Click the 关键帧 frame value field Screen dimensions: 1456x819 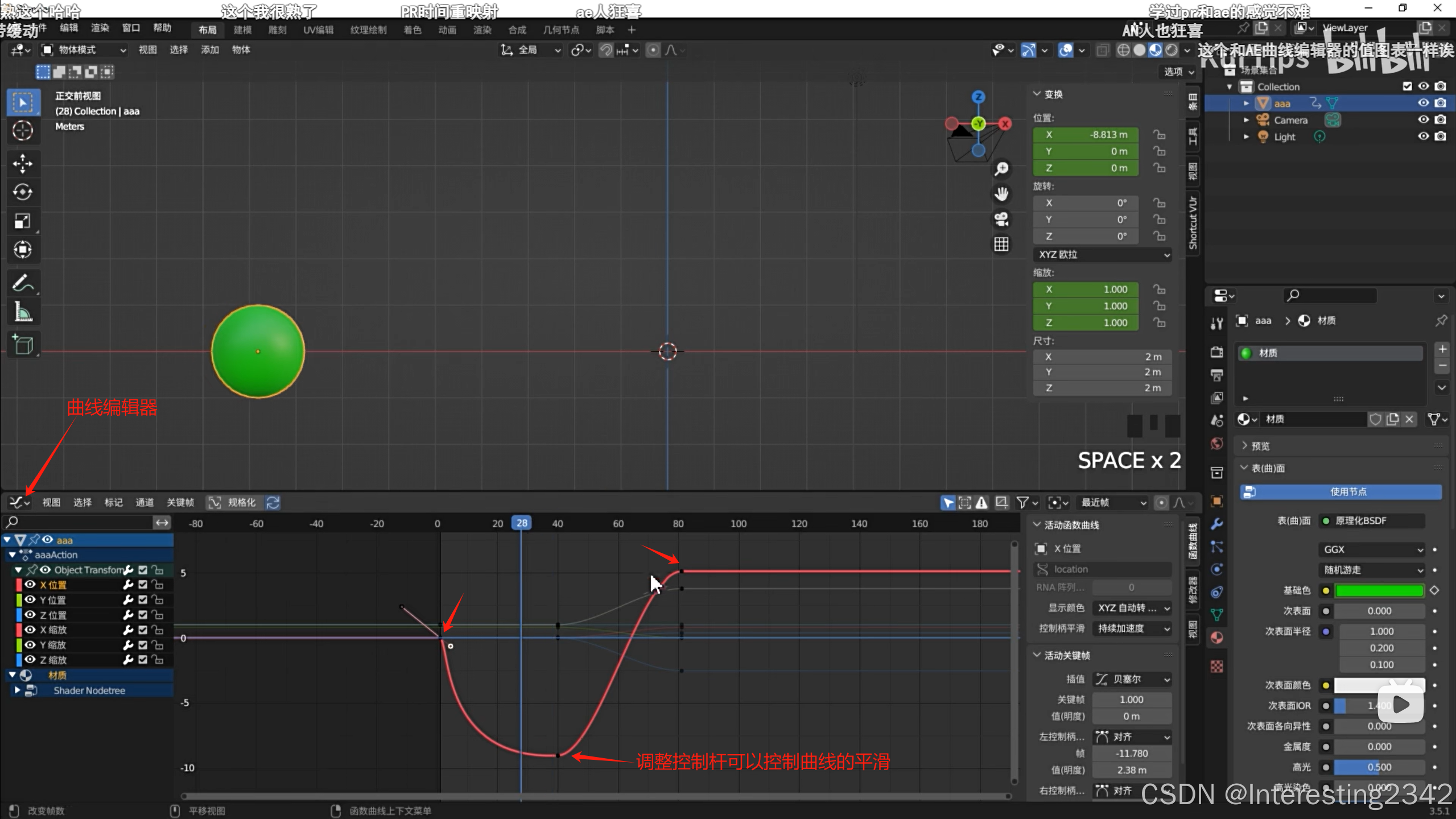tap(1131, 700)
